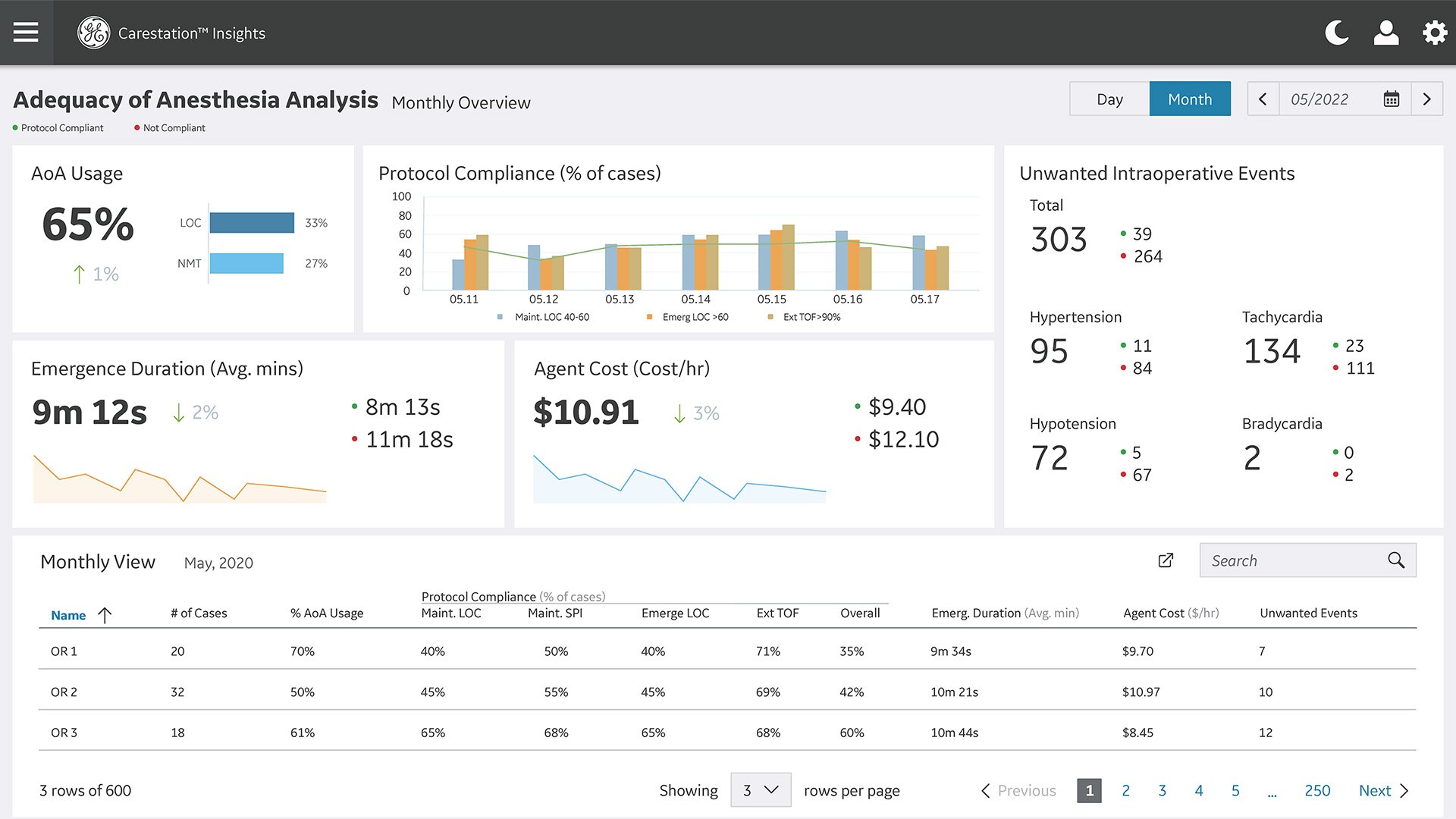Click the Next page button
The width and height of the screenshot is (1456, 819).
(1382, 791)
